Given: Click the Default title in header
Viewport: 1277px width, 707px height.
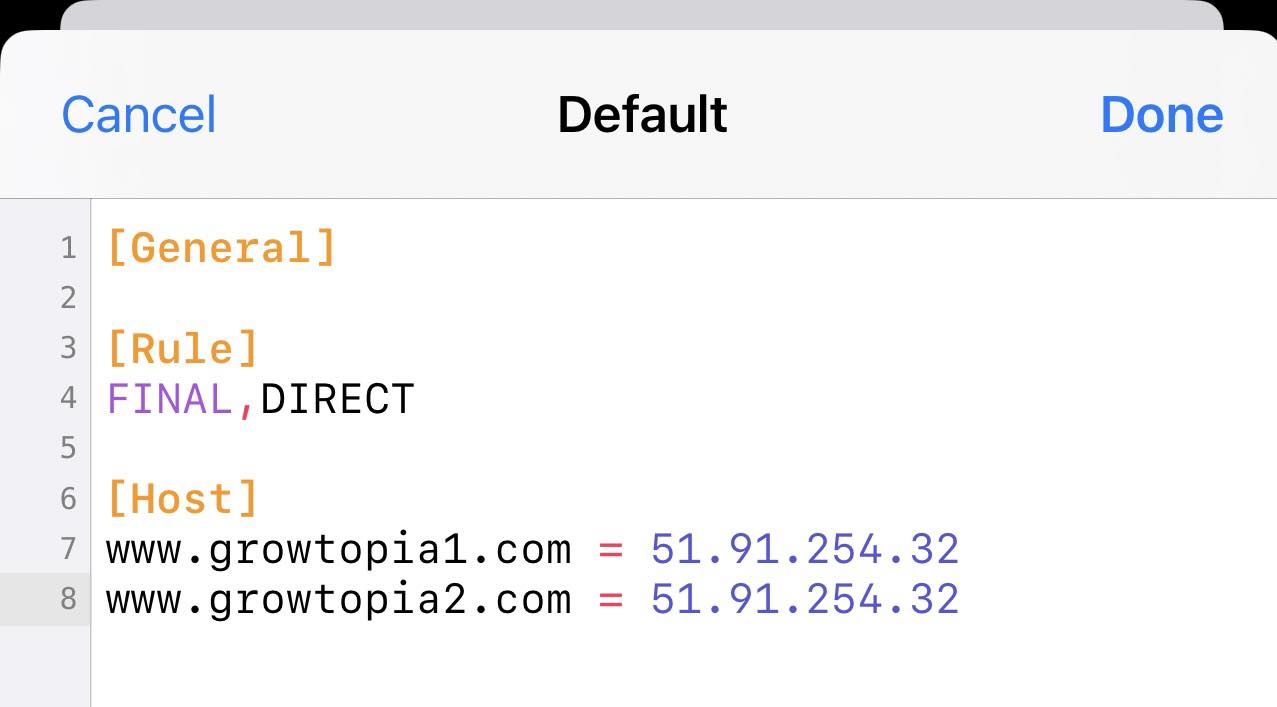Looking at the screenshot, I should [642, 115].
